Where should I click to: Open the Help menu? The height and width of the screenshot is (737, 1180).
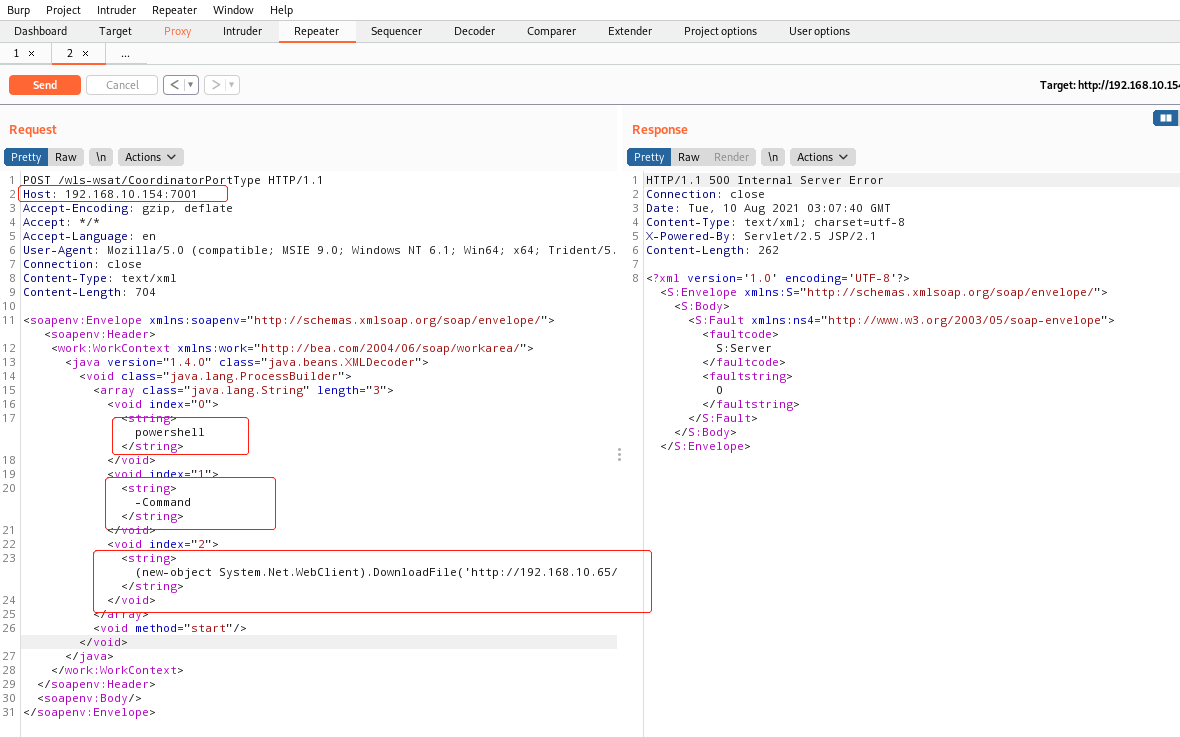pyautogui.click(x=281, y=10)
